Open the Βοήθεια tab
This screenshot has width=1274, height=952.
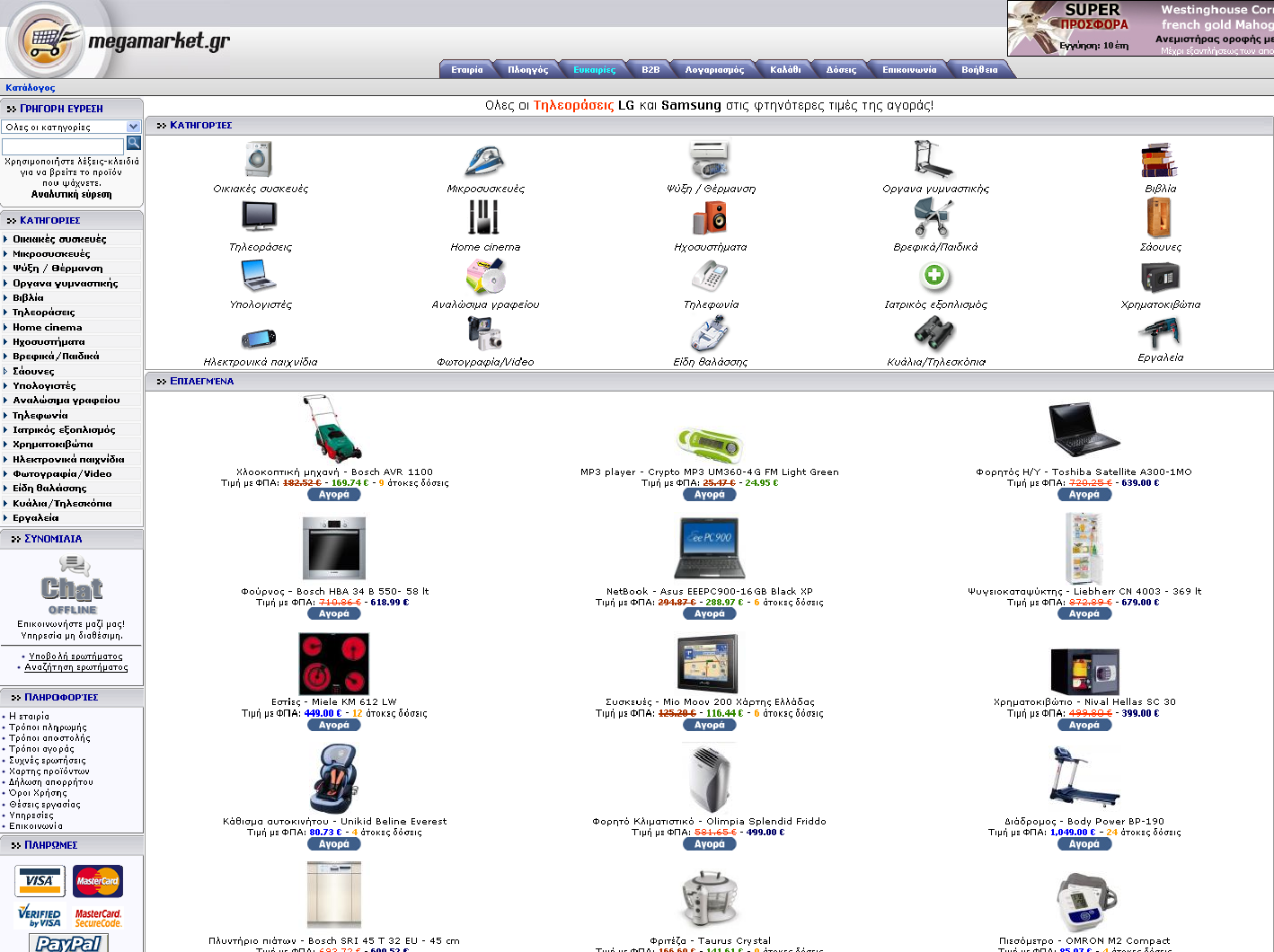[979, 69]
